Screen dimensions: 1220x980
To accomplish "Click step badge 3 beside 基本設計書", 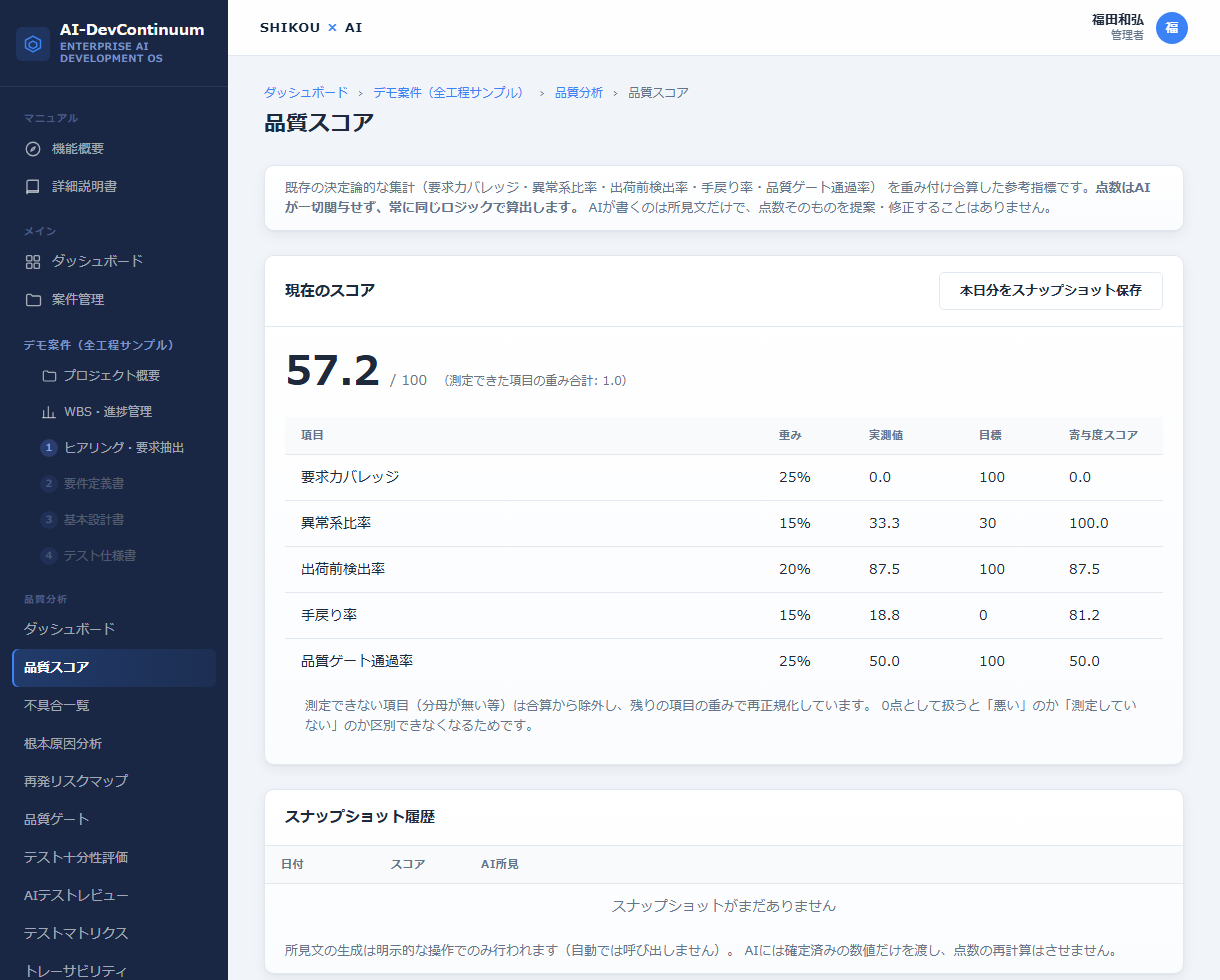I will pos(48,520).
